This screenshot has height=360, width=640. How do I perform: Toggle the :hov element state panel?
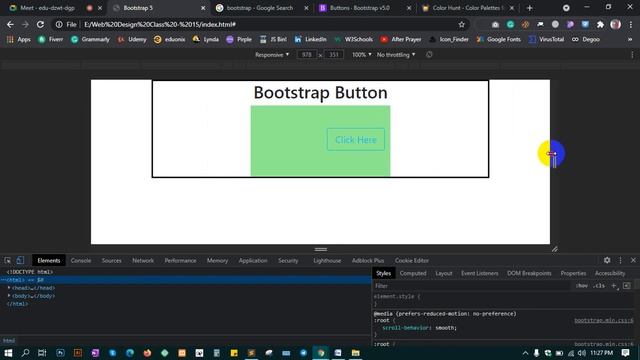582,286
